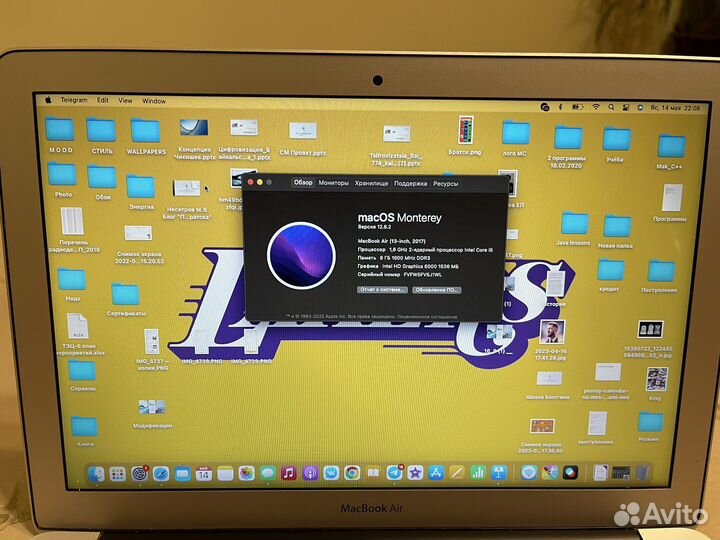Launch Safari from the Dock
The width and height of the screenshot is (720, 540).
pos(161,473)
